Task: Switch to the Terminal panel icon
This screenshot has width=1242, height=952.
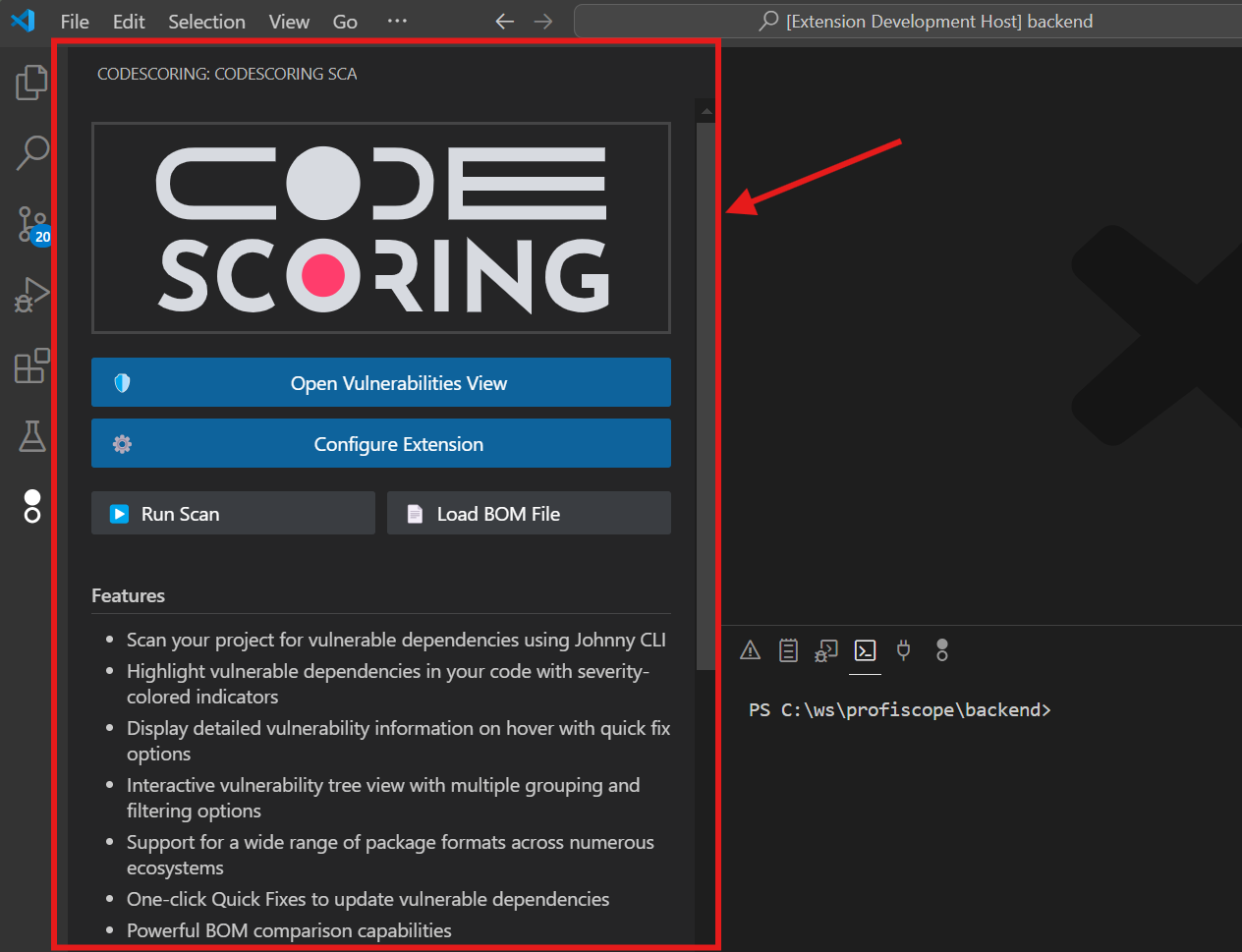Action: [865, 650]
